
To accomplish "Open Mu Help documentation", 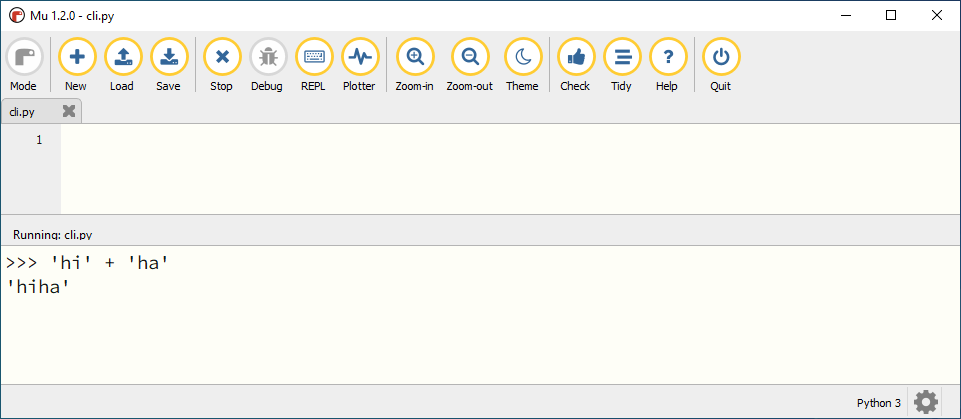I will 667,64.
